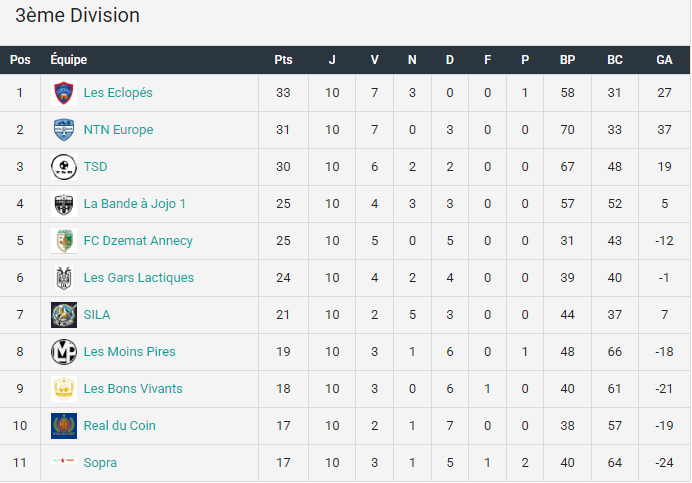Click the TSD round soccer ball logo
This screenshot has height=483, width=692.
pyautogui.click(x=64, y=167)
